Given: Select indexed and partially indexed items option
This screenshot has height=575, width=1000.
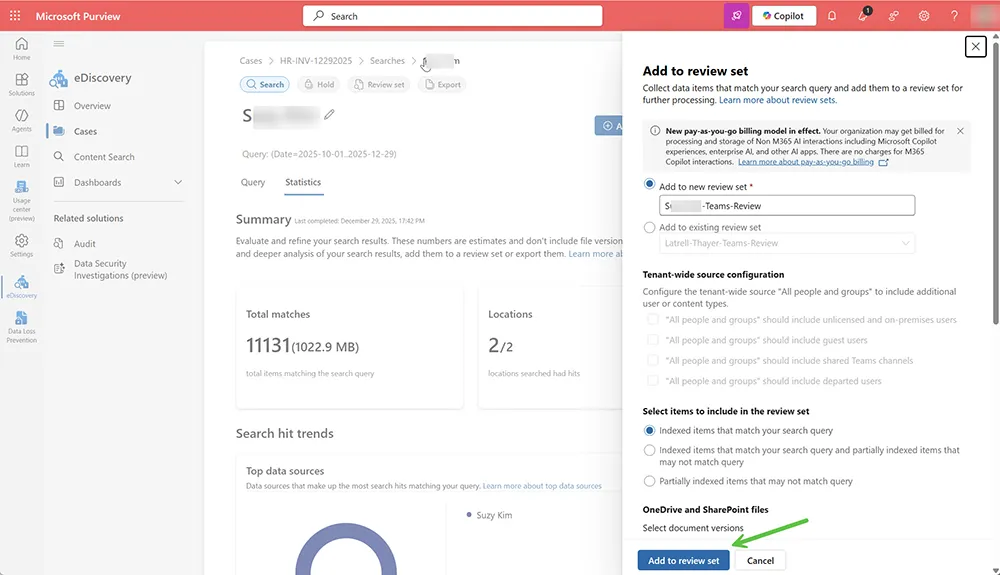Looking at the screenshot, I should [x=649, y=450].
